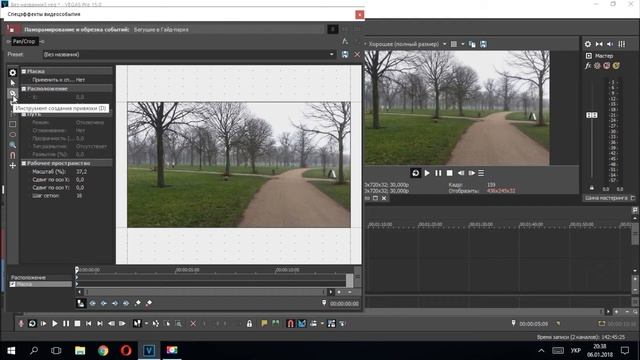Open Opera browser from taskbar
The width and height of the screenshot is (640, 360).
pos(126,351)
